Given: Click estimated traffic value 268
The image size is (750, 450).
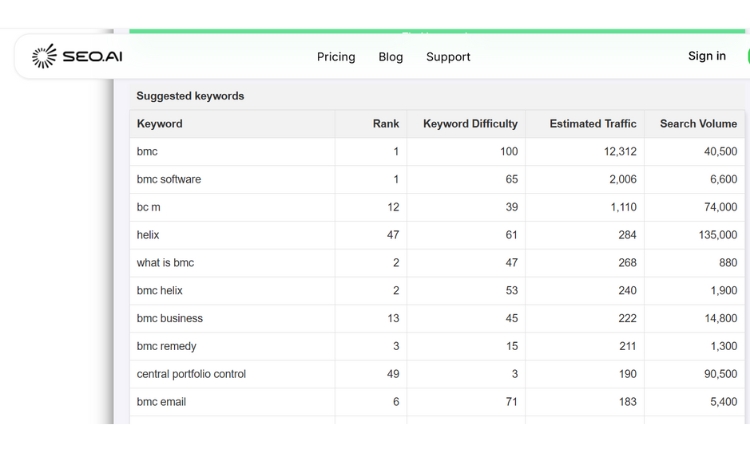Looking at the screenshot, I should [x=627, y=263].
